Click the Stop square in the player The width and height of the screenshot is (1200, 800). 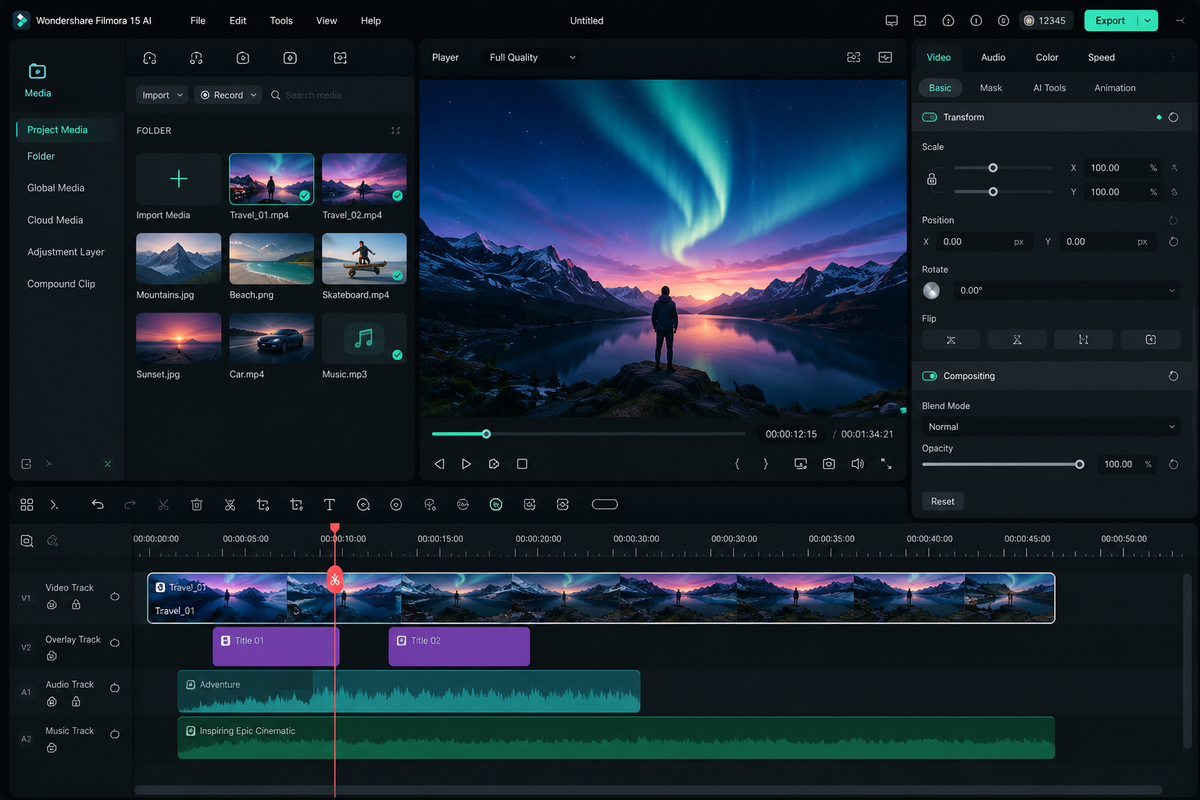coord(522,464)
